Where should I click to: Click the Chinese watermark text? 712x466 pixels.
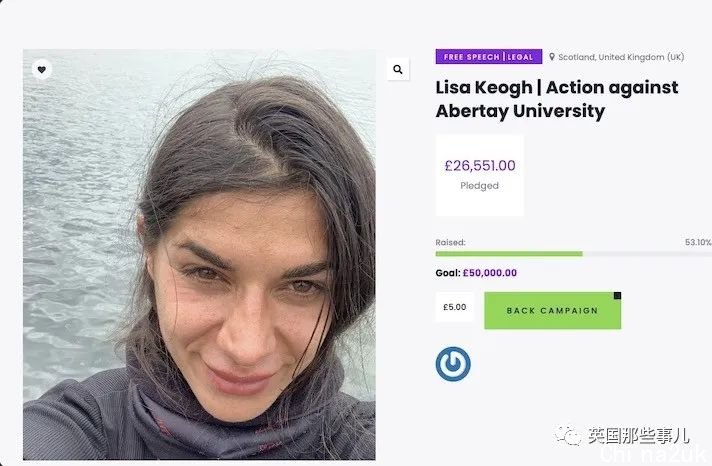638,436
